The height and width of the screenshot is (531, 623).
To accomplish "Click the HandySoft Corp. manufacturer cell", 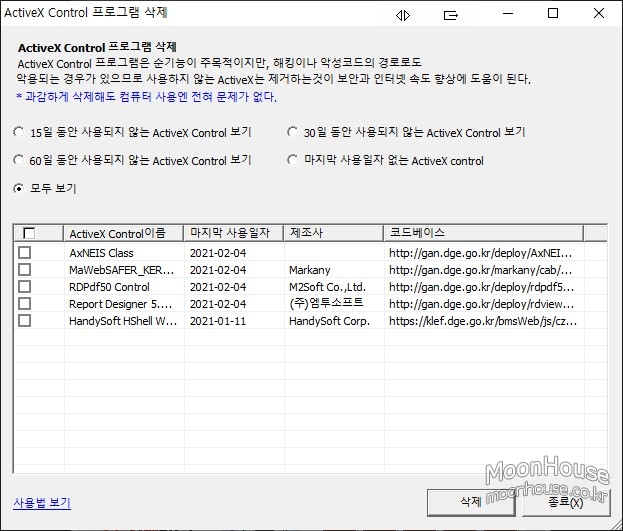I will pos(335,321).
